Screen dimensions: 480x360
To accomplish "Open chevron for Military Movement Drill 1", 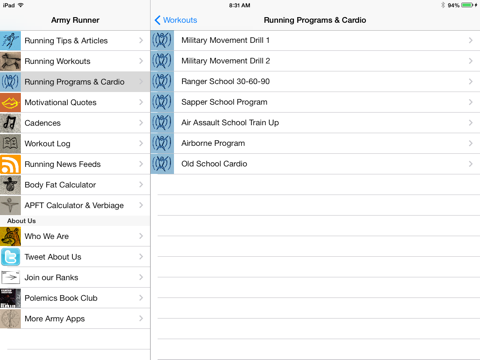I will tap(470, 40).
